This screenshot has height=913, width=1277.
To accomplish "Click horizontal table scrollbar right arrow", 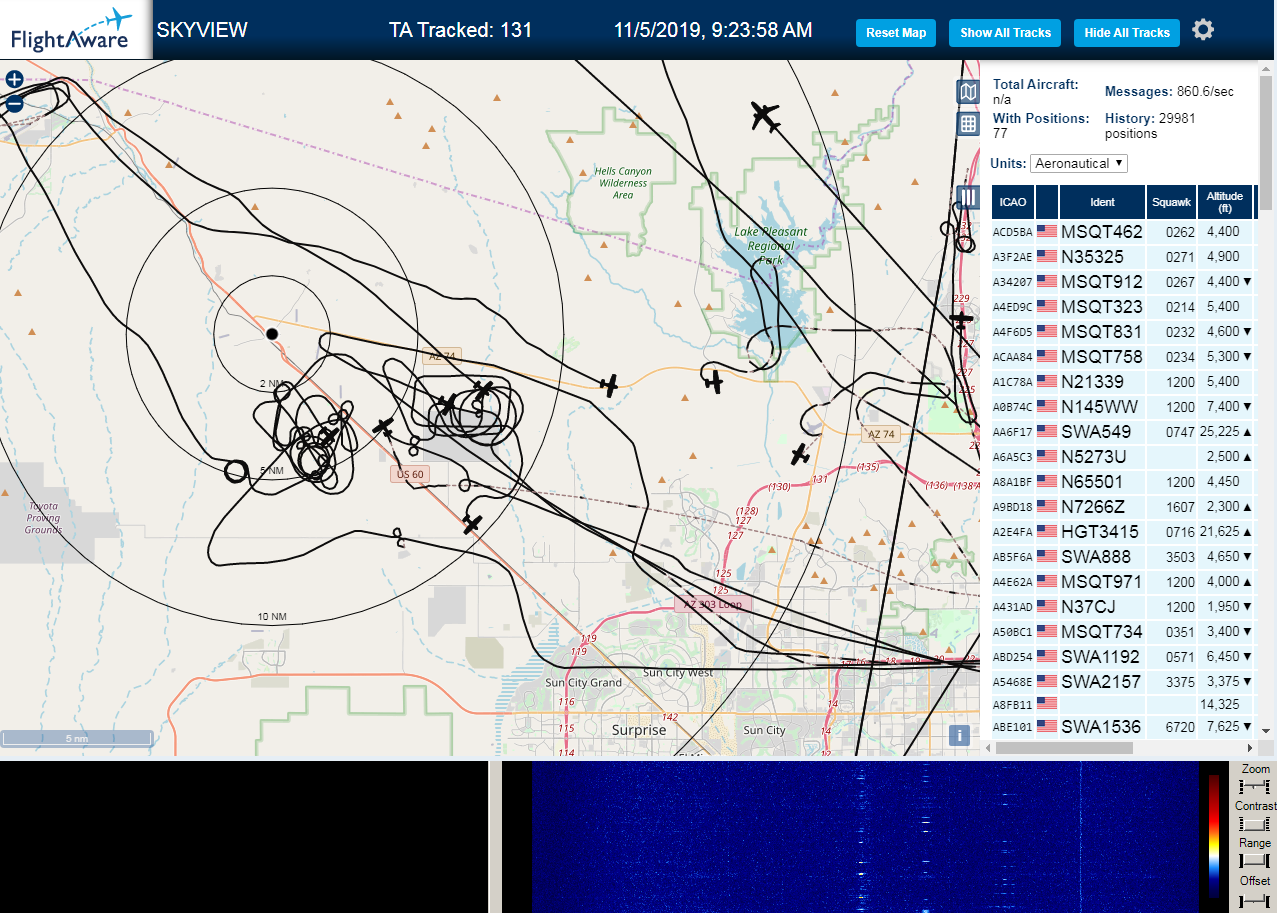I will (1248, 748).
